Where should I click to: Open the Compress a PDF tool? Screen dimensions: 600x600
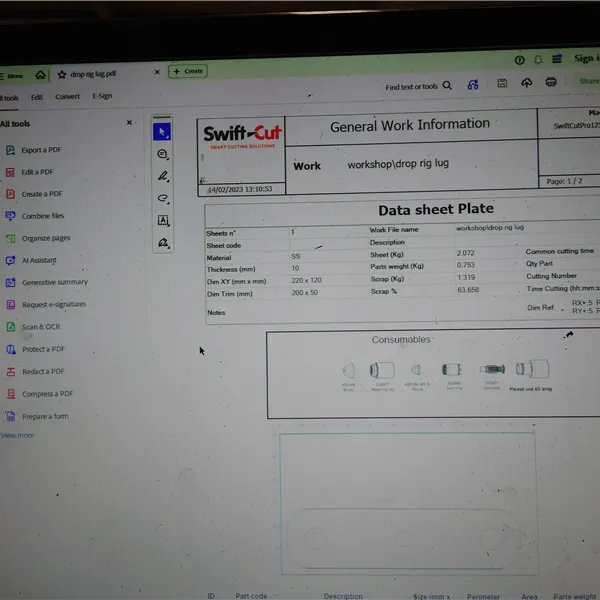point(39,394)
